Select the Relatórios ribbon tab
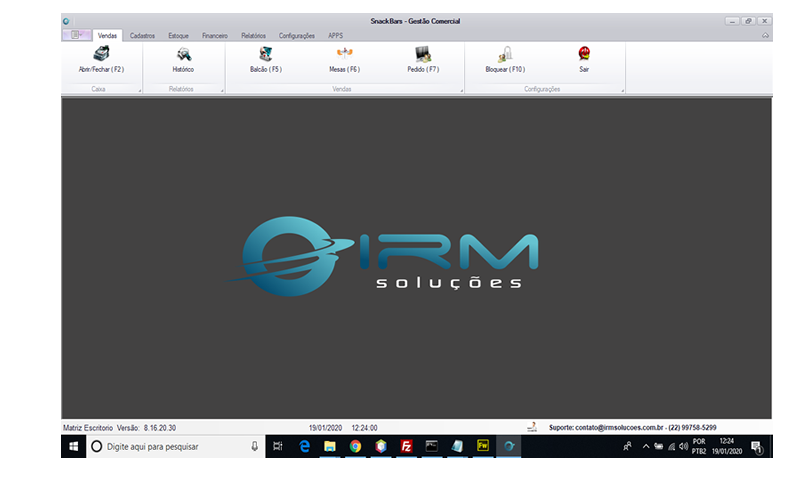The width and height of the screenshot is (800, 500). pos(254,36)
